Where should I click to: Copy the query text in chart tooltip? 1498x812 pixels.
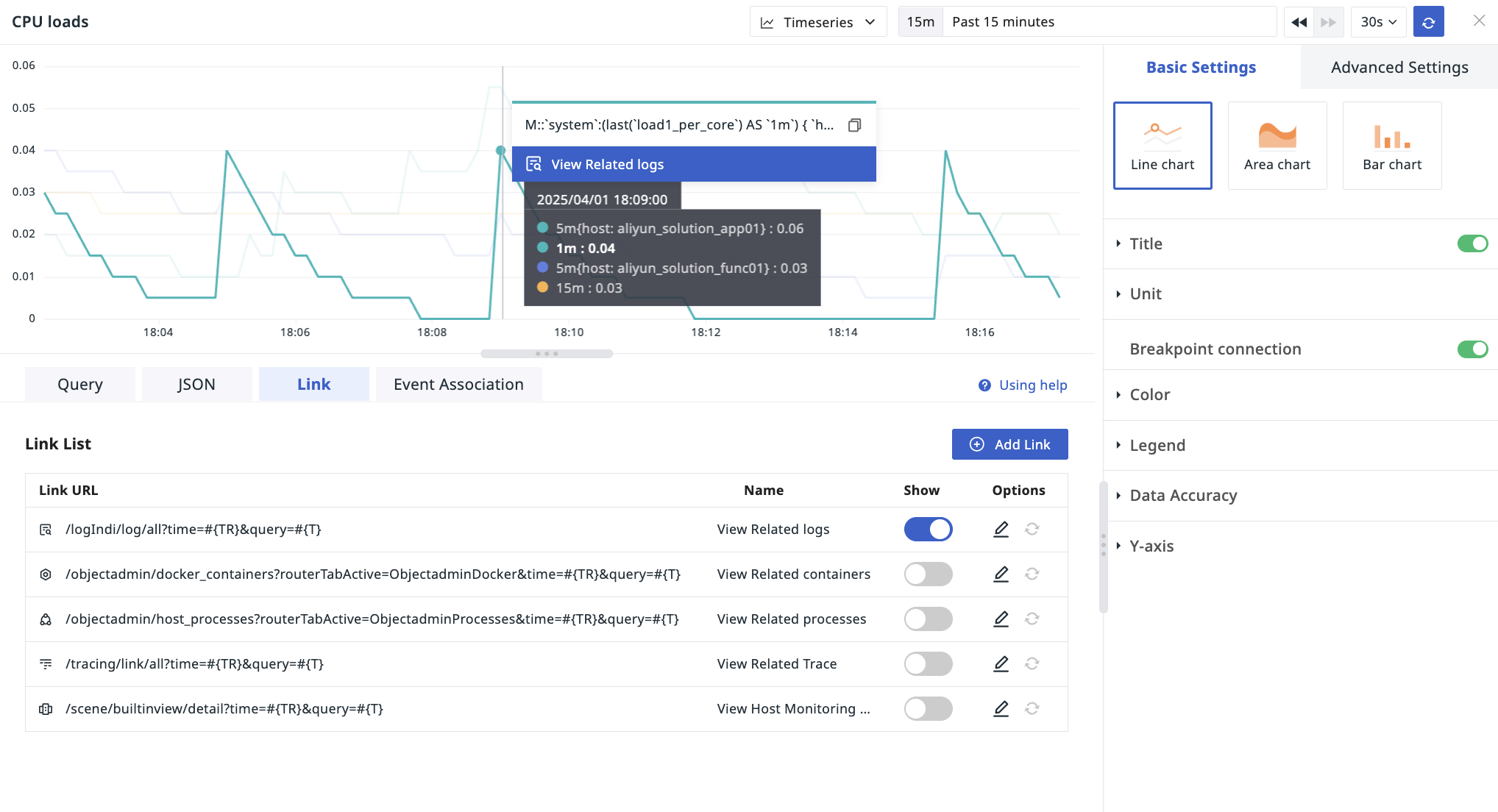coord(854,125)
